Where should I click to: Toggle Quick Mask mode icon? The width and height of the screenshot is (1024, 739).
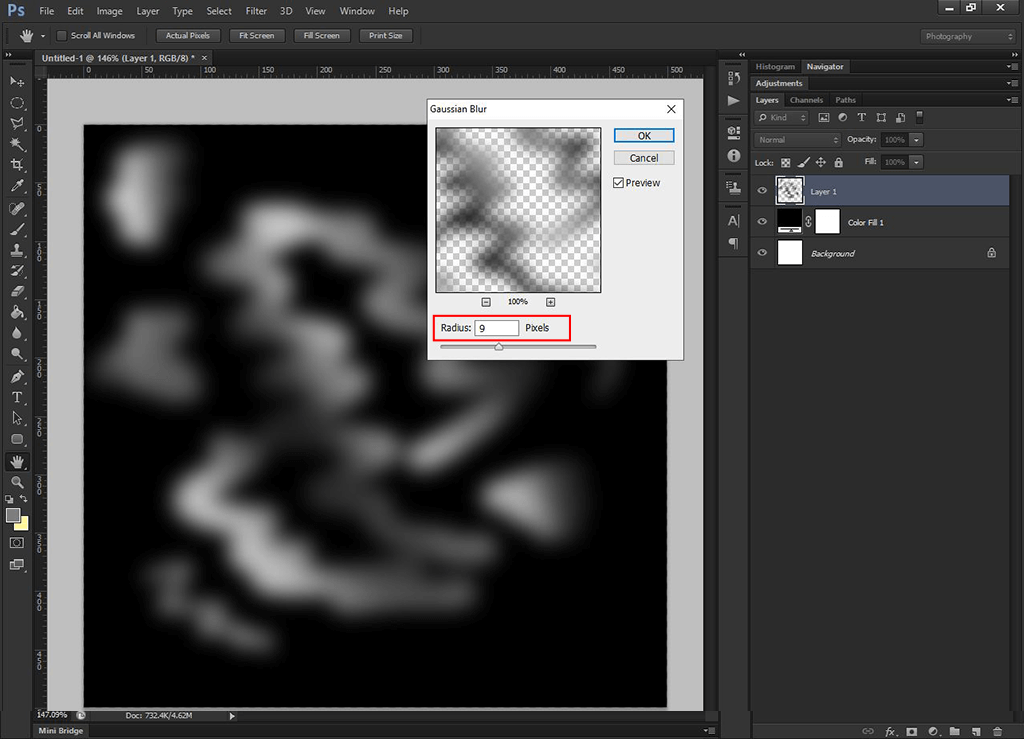pyautogui.click(x=17, y=543)
